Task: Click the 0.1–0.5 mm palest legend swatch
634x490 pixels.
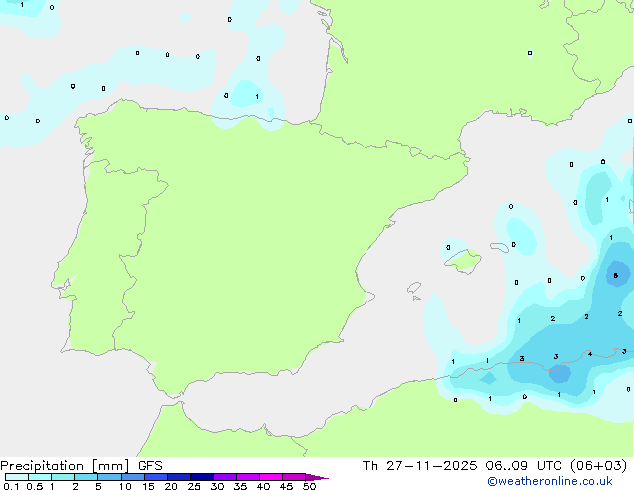Action: coord(17,477)
